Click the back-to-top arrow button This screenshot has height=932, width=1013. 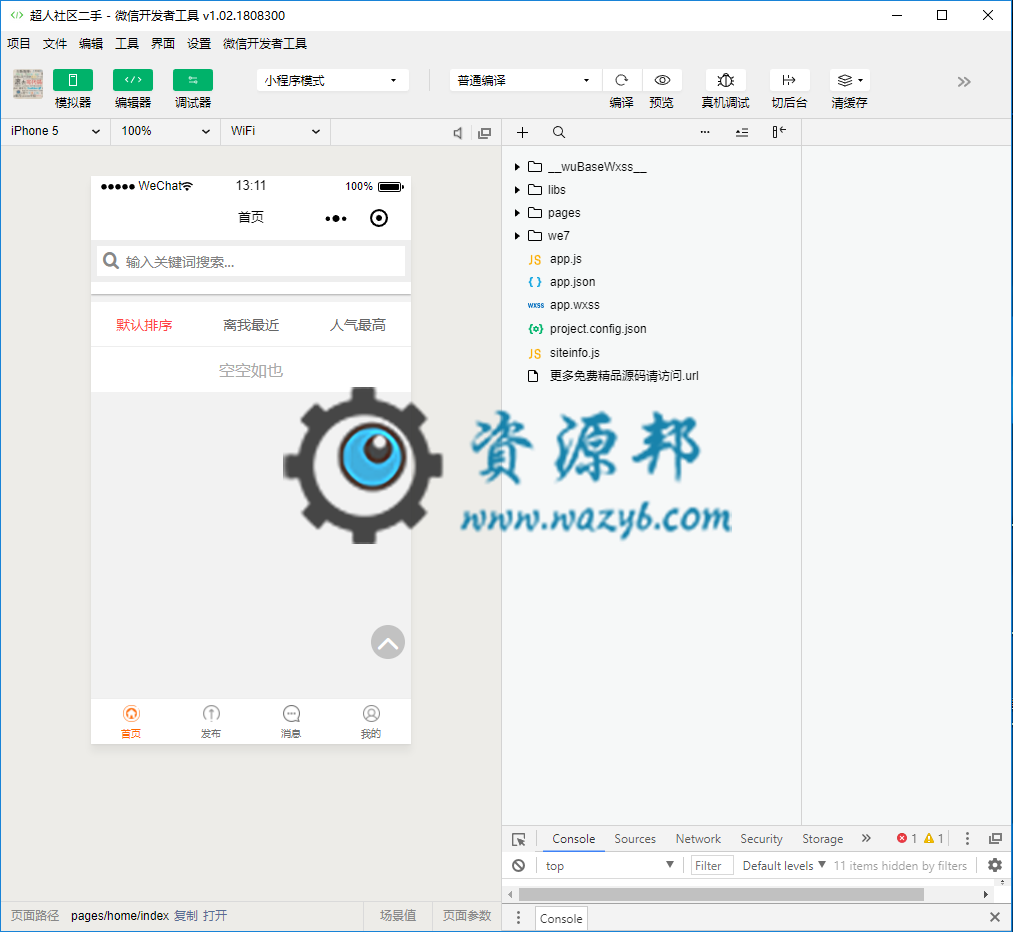(388, 642)
